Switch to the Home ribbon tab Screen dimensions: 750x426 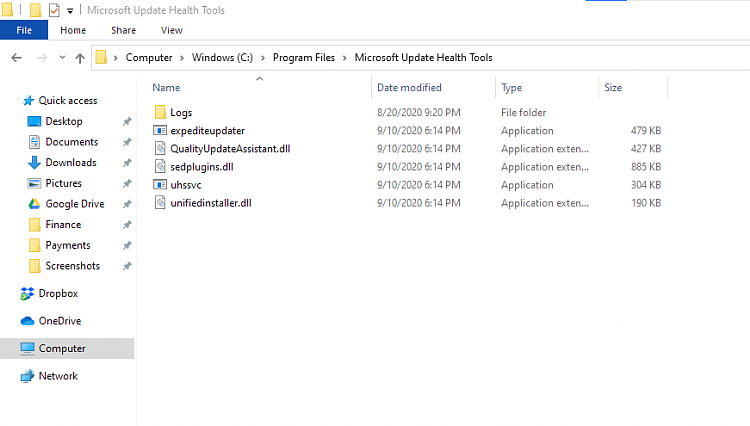click(73, 30)
